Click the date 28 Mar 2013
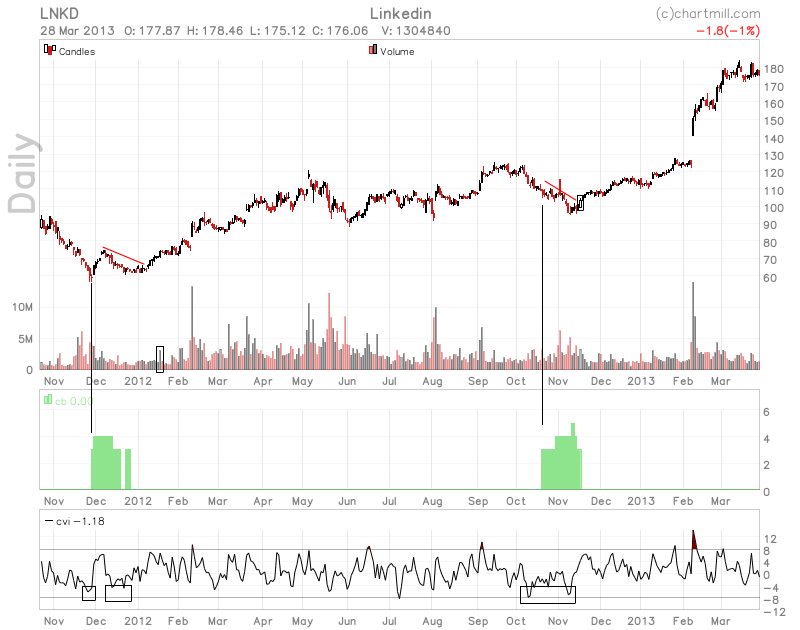Viewport: 800px width, 630px height. pyautogui.click(x=78, y=31)
